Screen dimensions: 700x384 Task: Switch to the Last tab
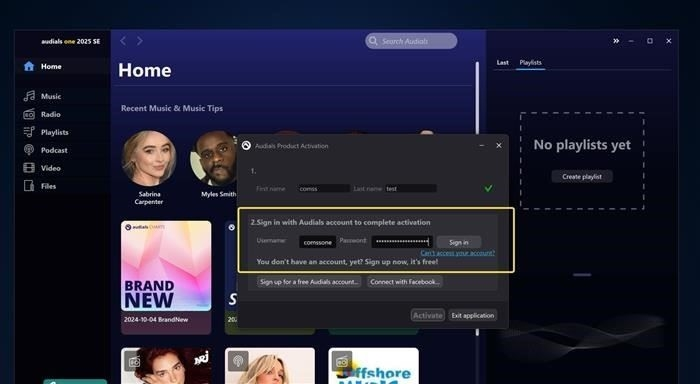tap(503, 63)
